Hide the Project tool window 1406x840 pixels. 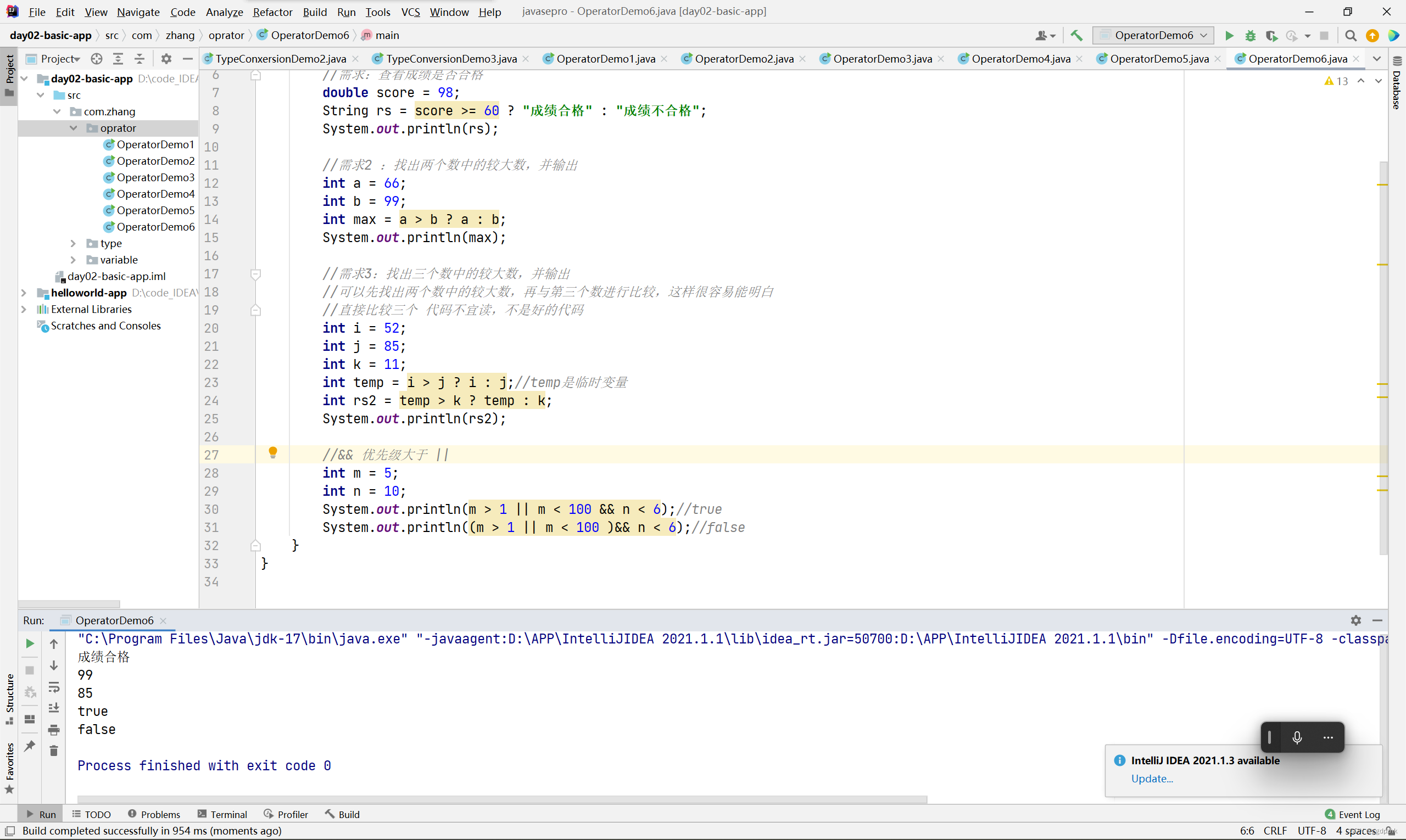[187, 58]
